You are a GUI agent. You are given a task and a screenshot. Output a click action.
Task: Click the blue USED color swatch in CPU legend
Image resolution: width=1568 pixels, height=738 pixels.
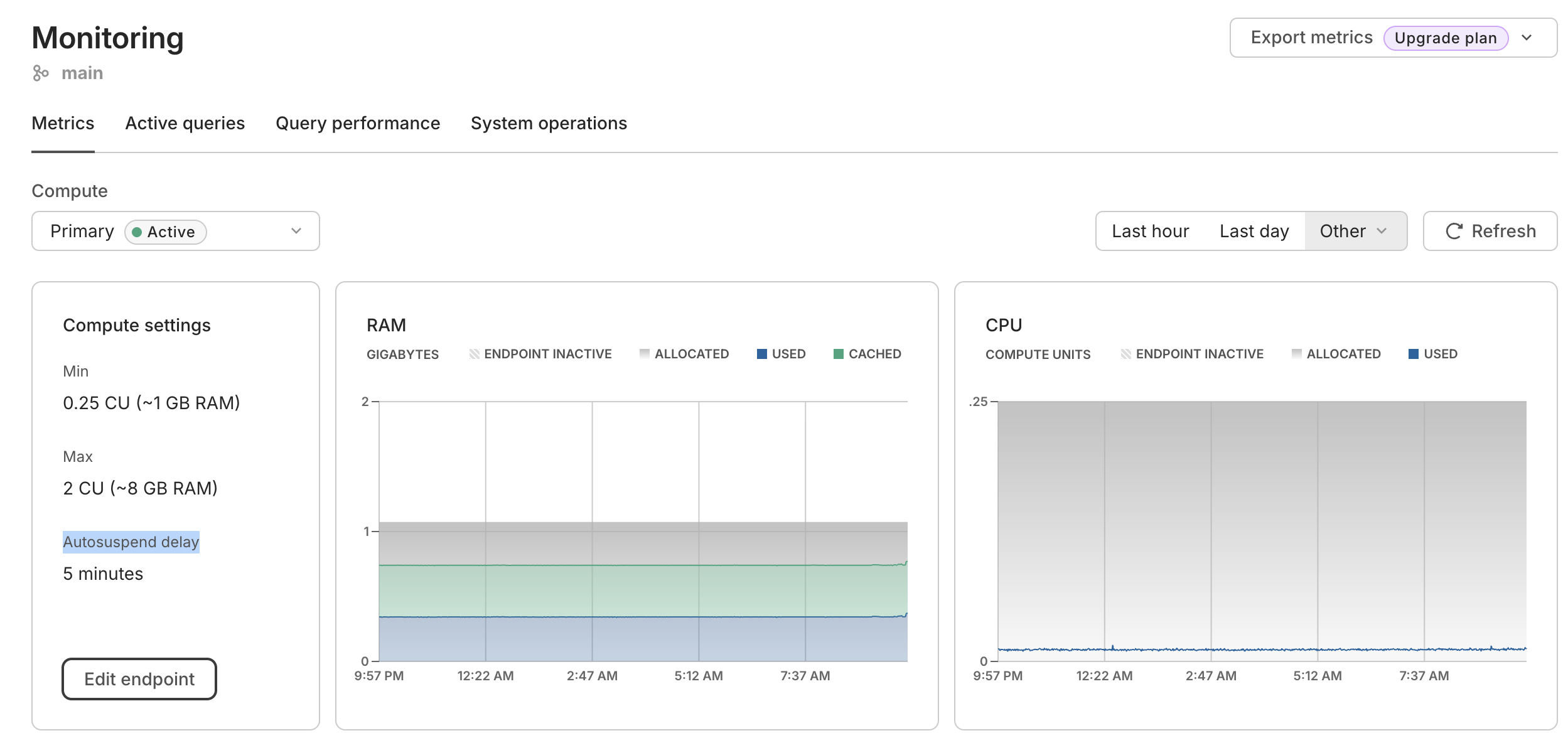pos(1413,354)
